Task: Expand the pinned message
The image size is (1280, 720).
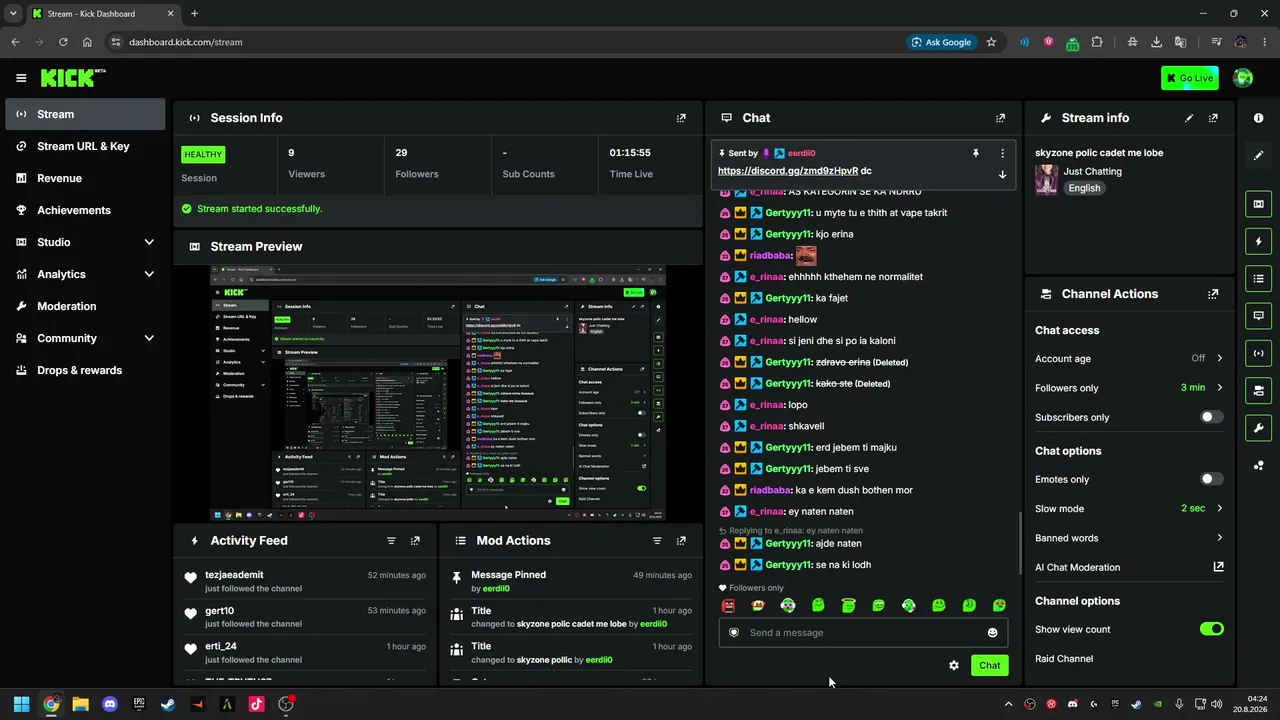Action: (1002, 174)
